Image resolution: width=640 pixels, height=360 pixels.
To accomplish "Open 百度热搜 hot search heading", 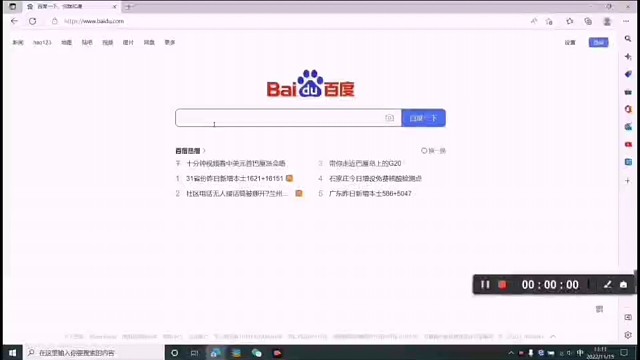I will point(190,151).
